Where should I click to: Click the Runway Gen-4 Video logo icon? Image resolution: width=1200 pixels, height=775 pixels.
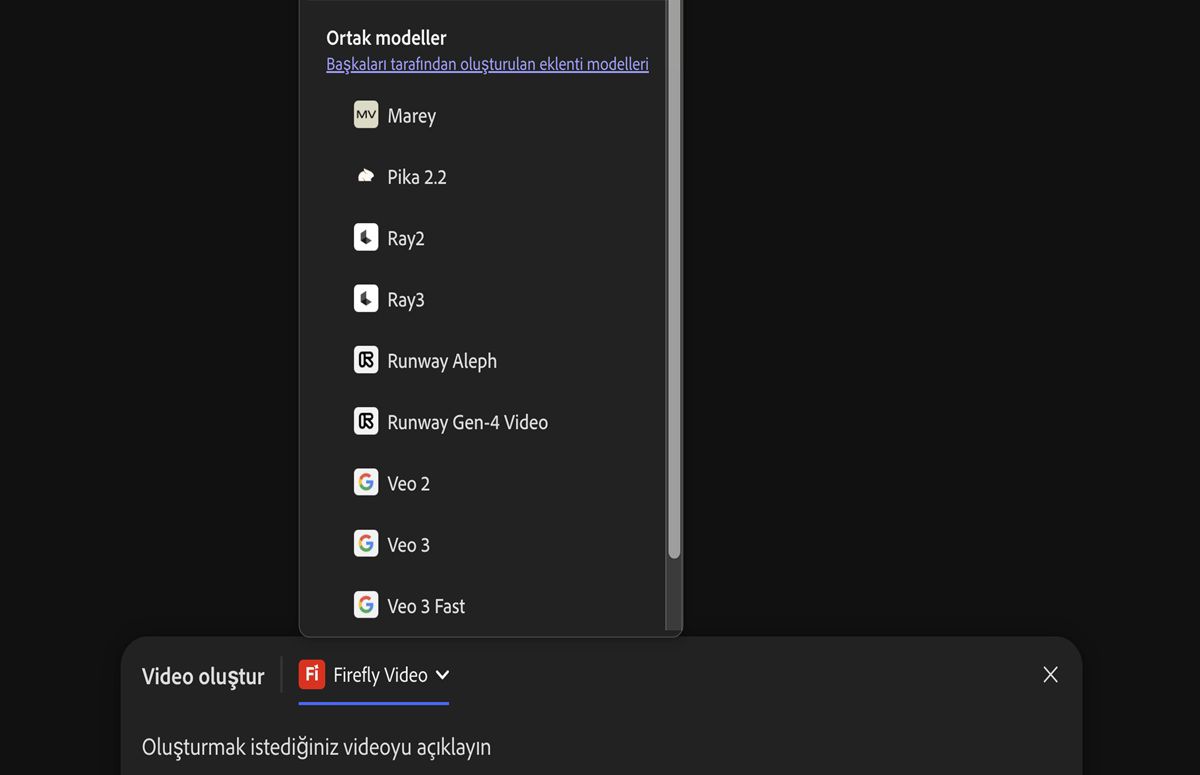pyautogui.click(x=366, y=422)
